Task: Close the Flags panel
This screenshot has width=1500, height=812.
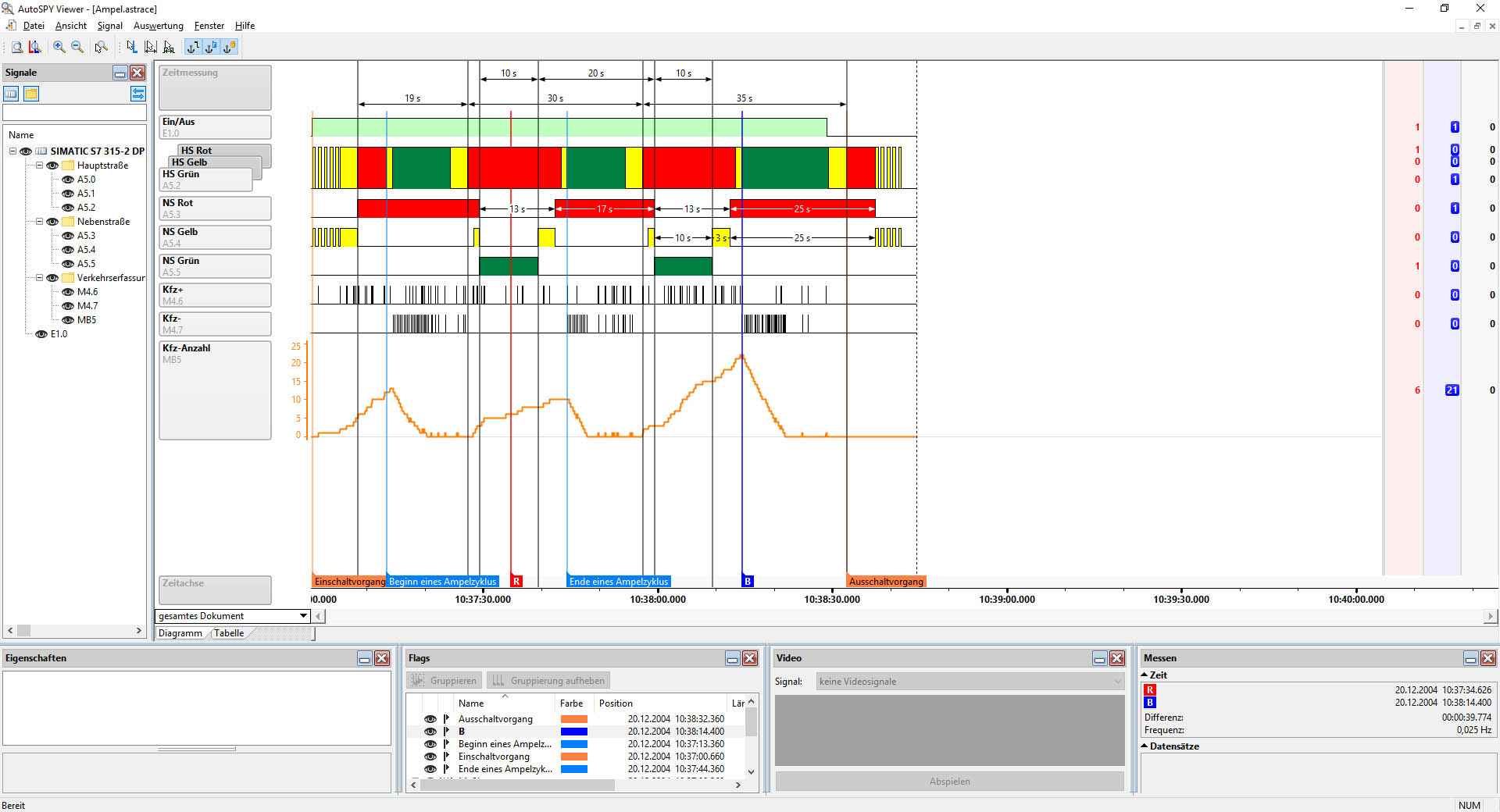Action: click(x=750, y=658)
